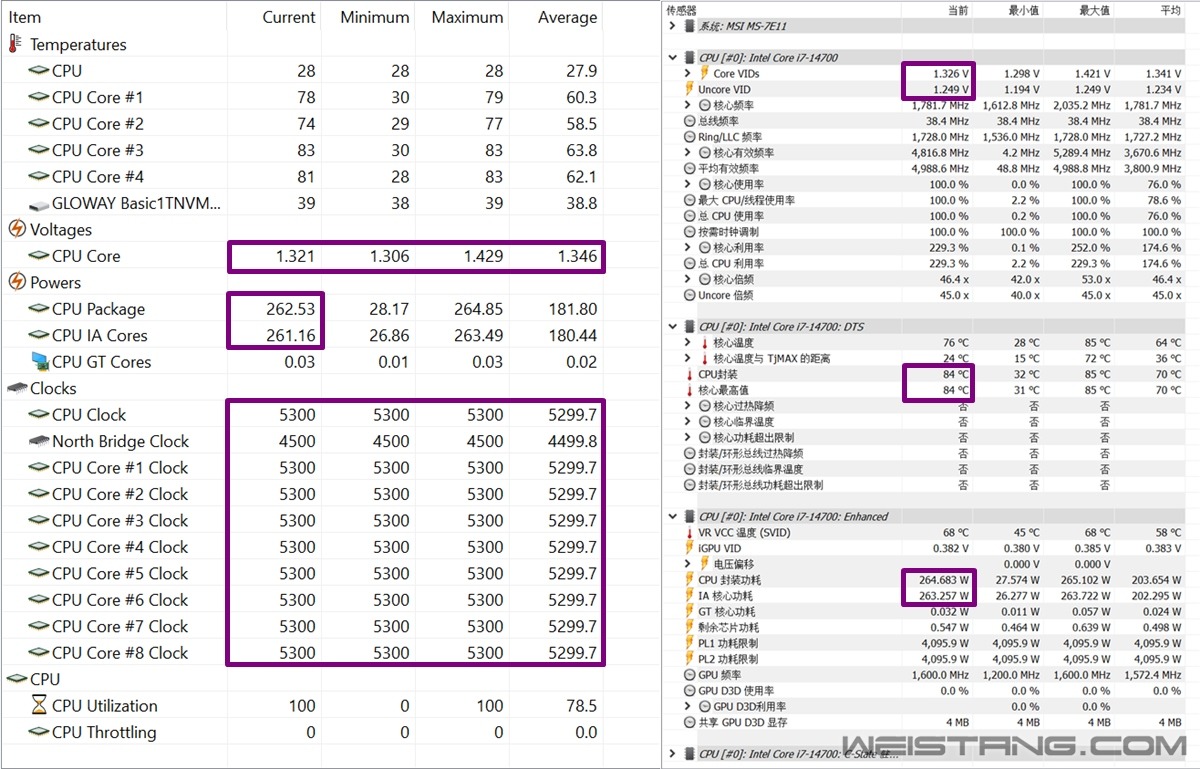Click the Average column header

567,17
